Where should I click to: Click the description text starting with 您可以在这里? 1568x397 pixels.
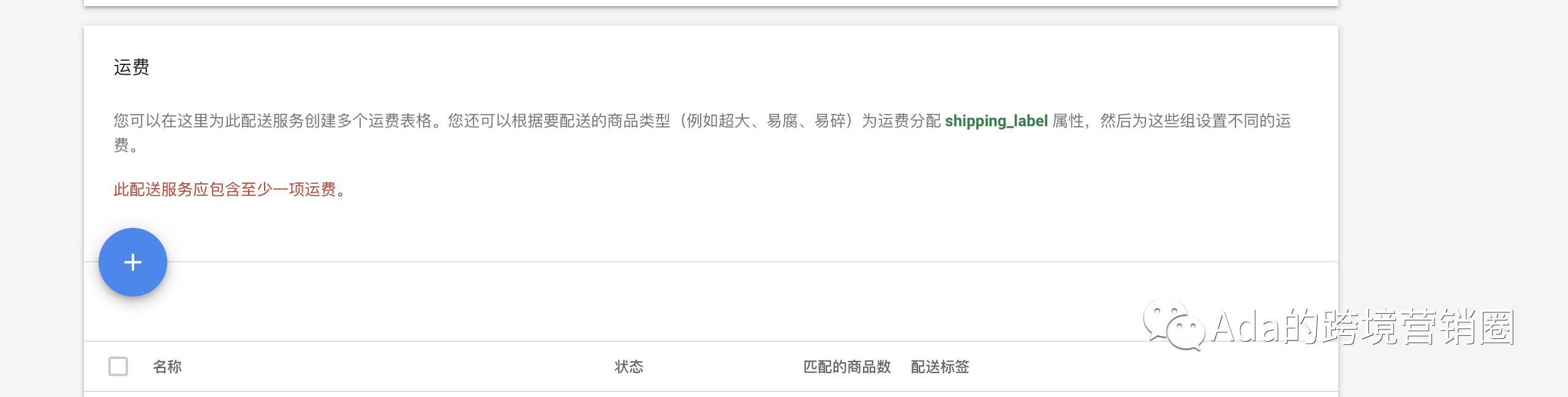[276, 121]
